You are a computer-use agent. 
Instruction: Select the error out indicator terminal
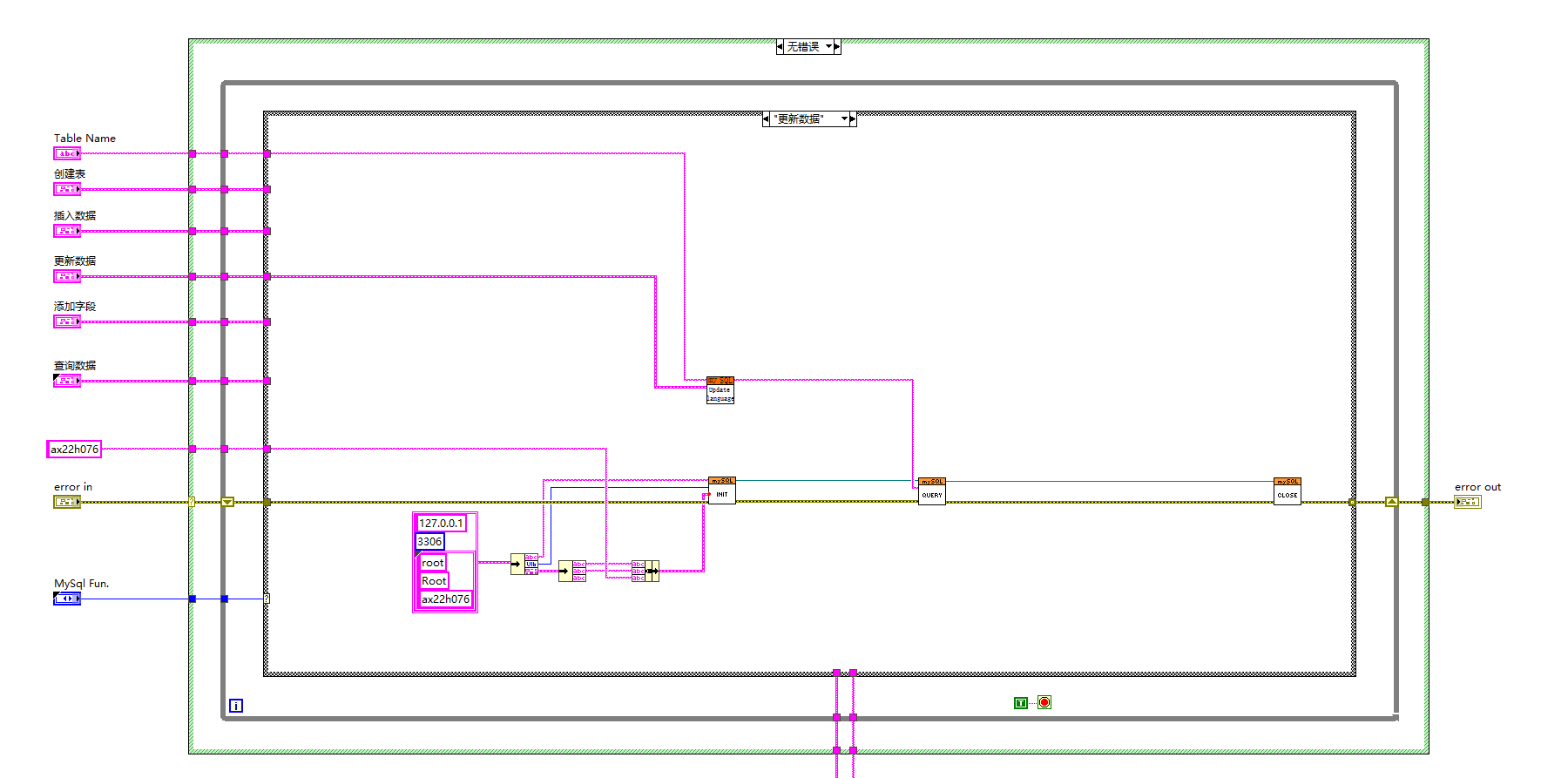coord(1468,502)
